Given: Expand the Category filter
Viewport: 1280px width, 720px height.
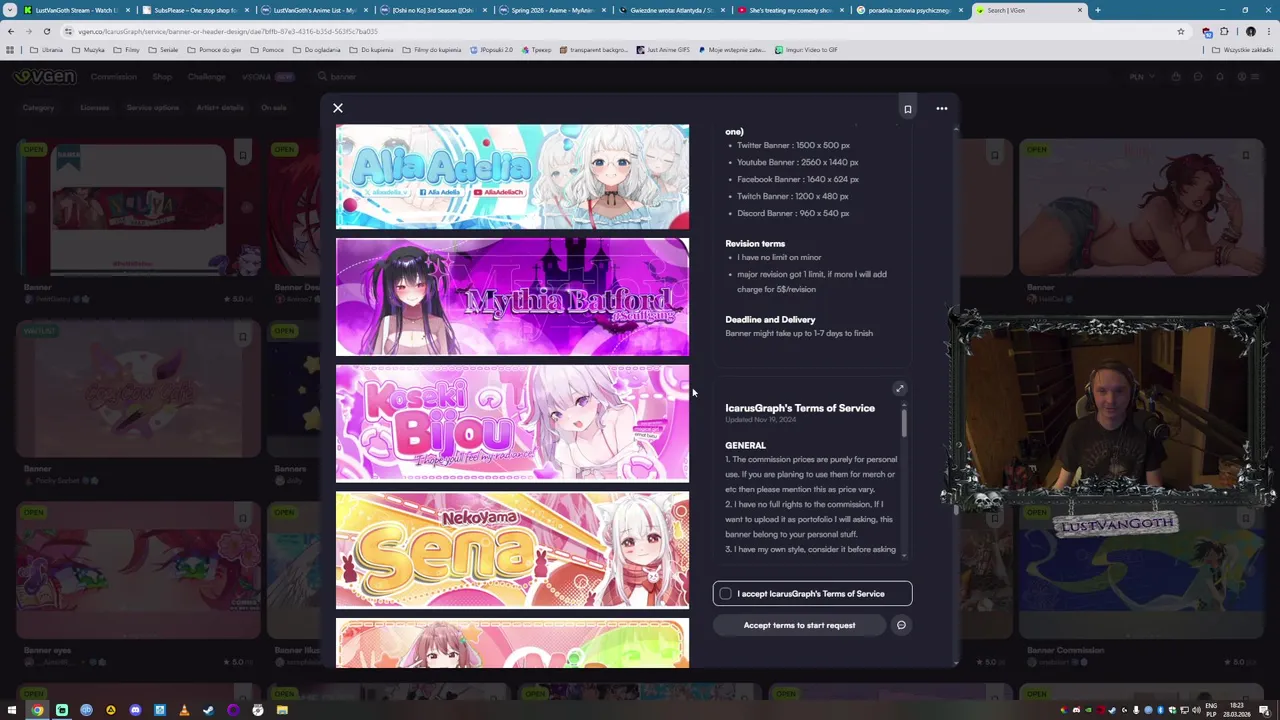Looking at the screenshot, I should [38, 108].
